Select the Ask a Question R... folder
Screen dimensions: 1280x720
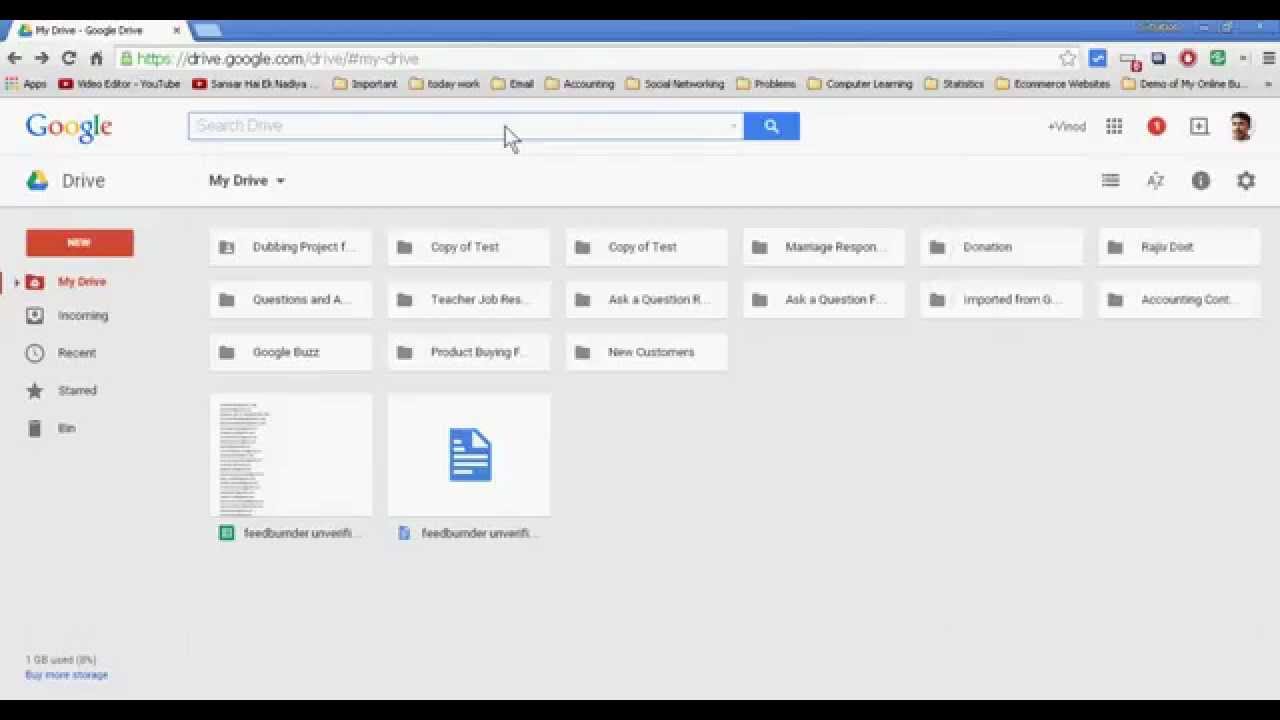point(647,299)
